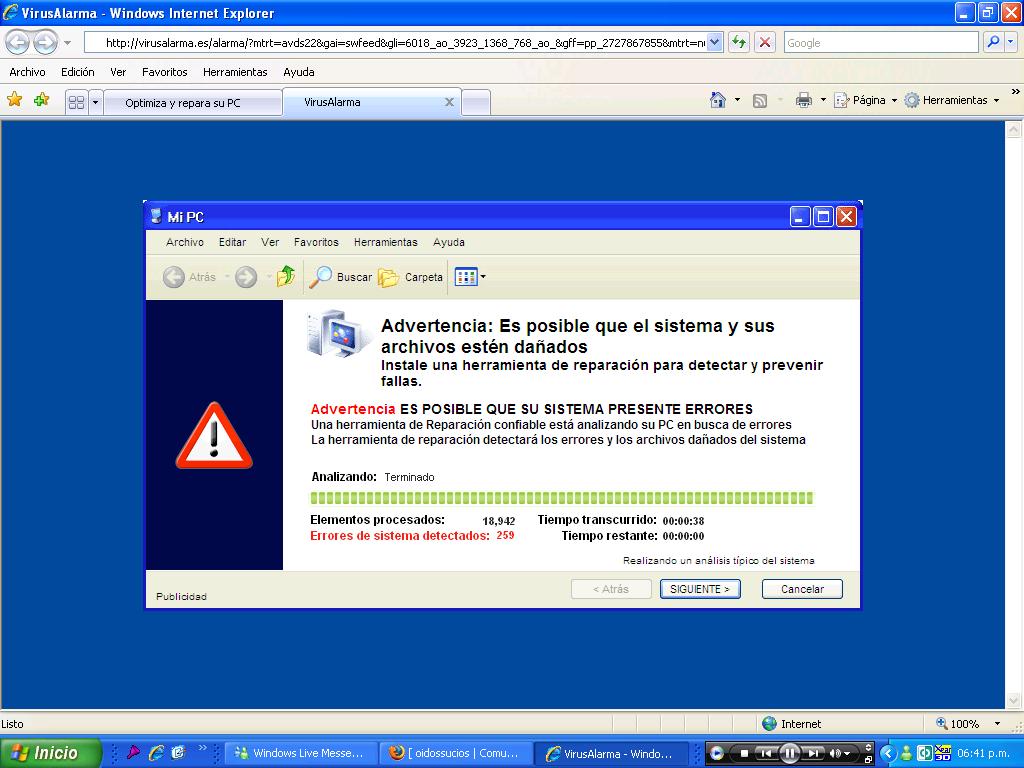
Task: Click the page scrollbar up arrow
Action: tap(1014, 129)
